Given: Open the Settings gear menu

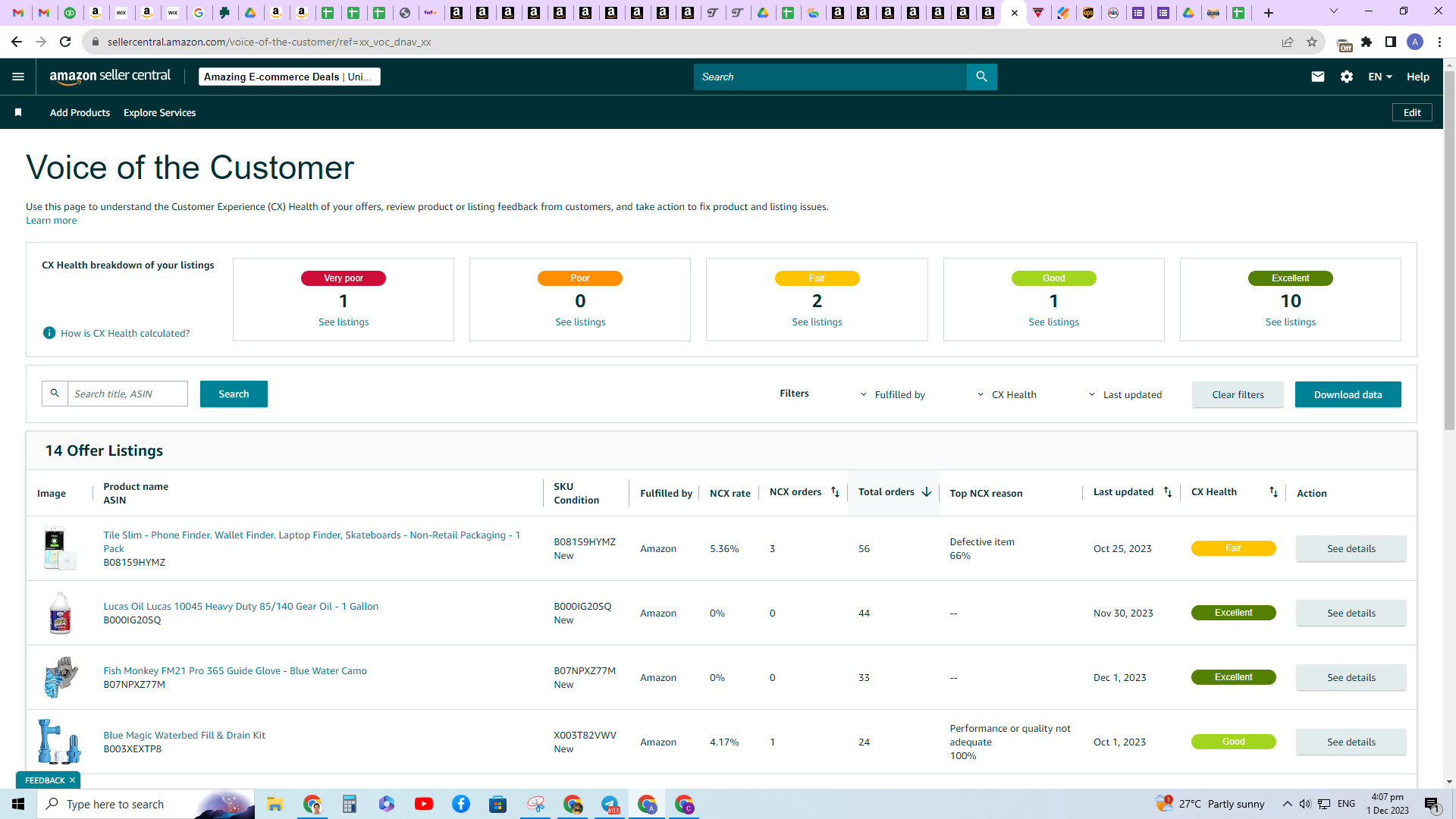Looking at the screenshot, I should coord(1347,77).
